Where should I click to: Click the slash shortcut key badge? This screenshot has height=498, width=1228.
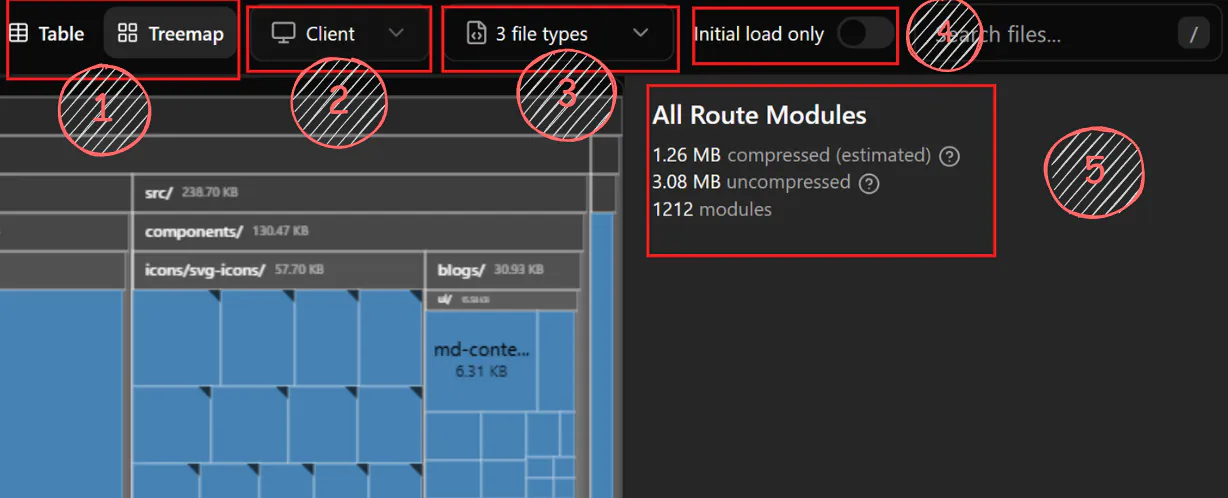pyautogui.click(x=1193, y=35)
